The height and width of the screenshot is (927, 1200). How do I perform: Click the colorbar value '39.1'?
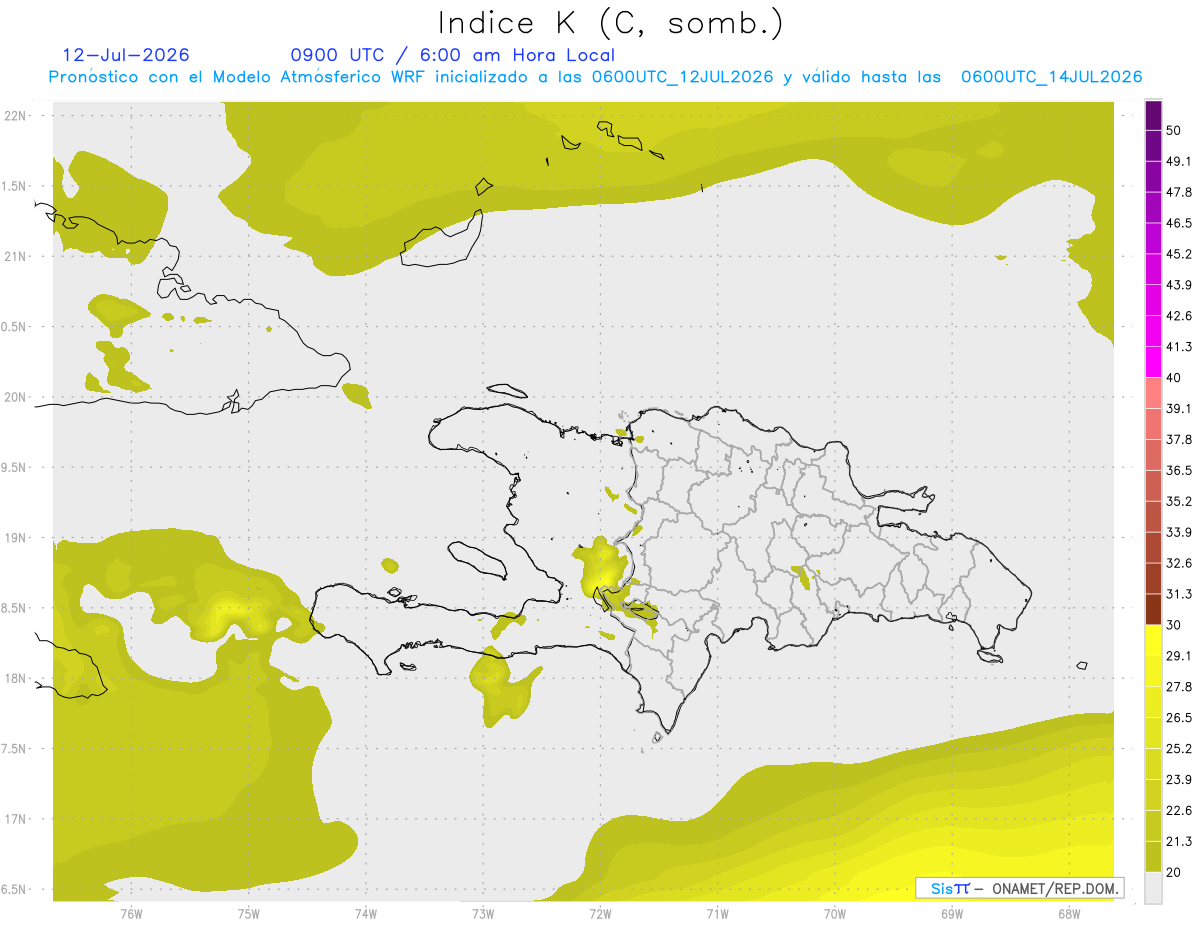click(1179, 409)
